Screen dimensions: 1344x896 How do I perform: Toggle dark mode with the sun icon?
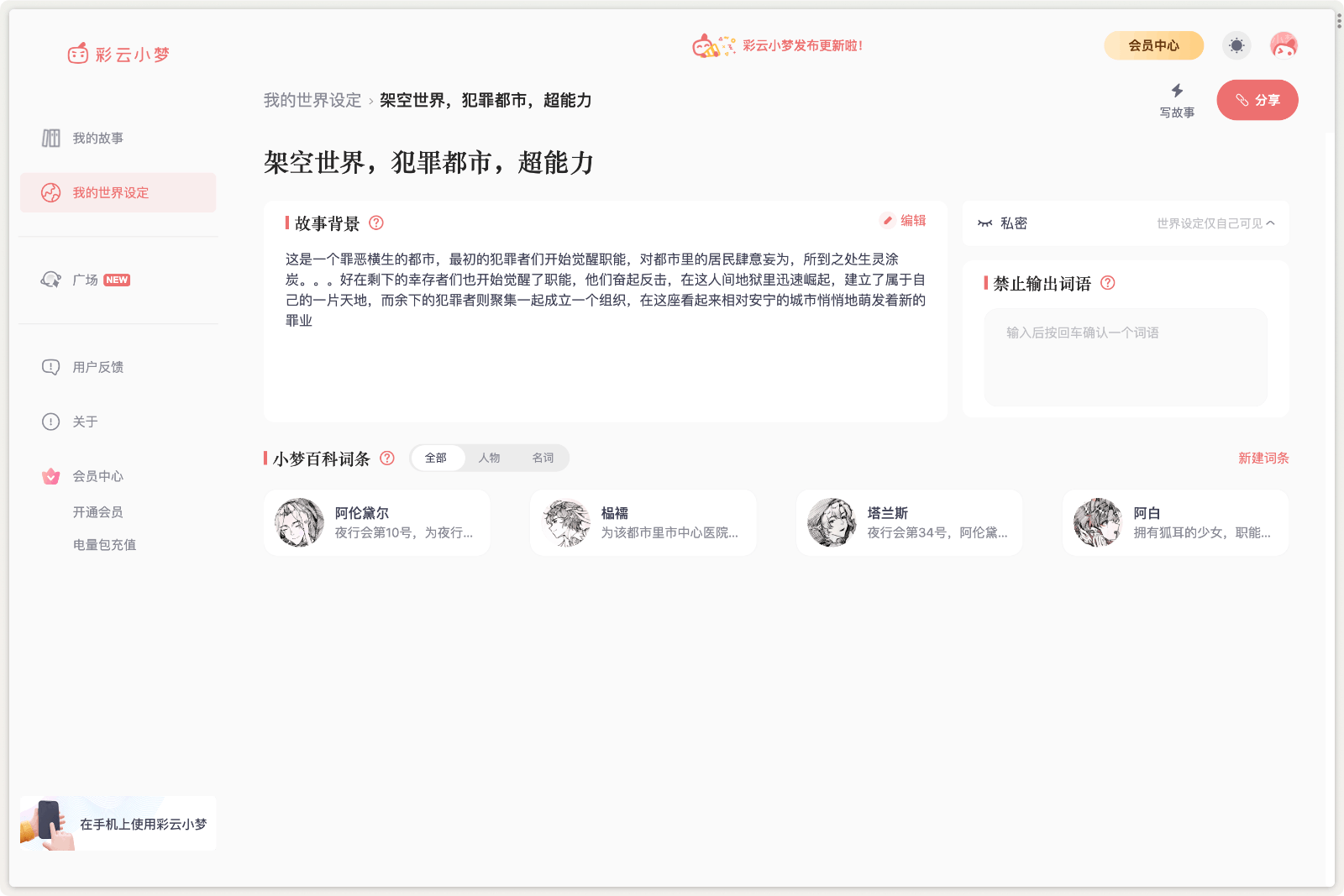coord(1236,45)
